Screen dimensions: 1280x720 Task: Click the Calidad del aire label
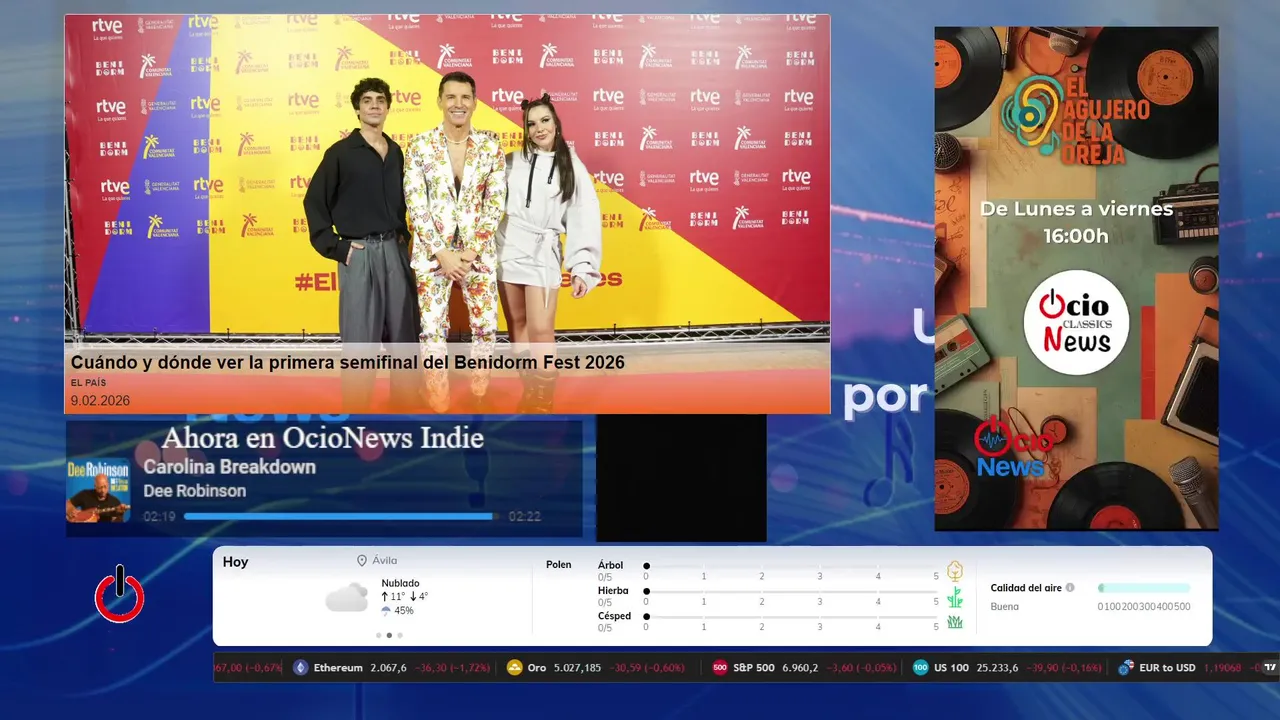tap(1026, 588)
